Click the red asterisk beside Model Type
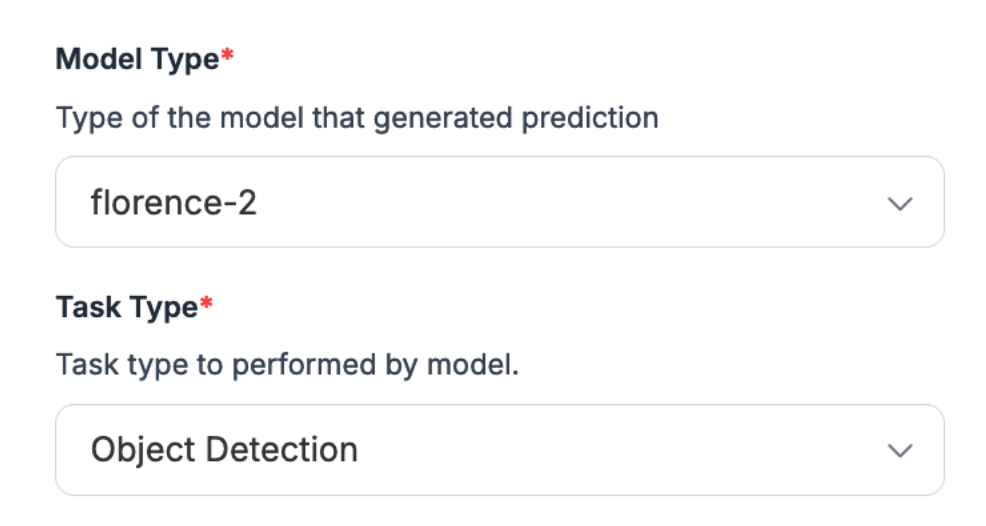Screen dimensions: 986x526 tap(227, 57)
